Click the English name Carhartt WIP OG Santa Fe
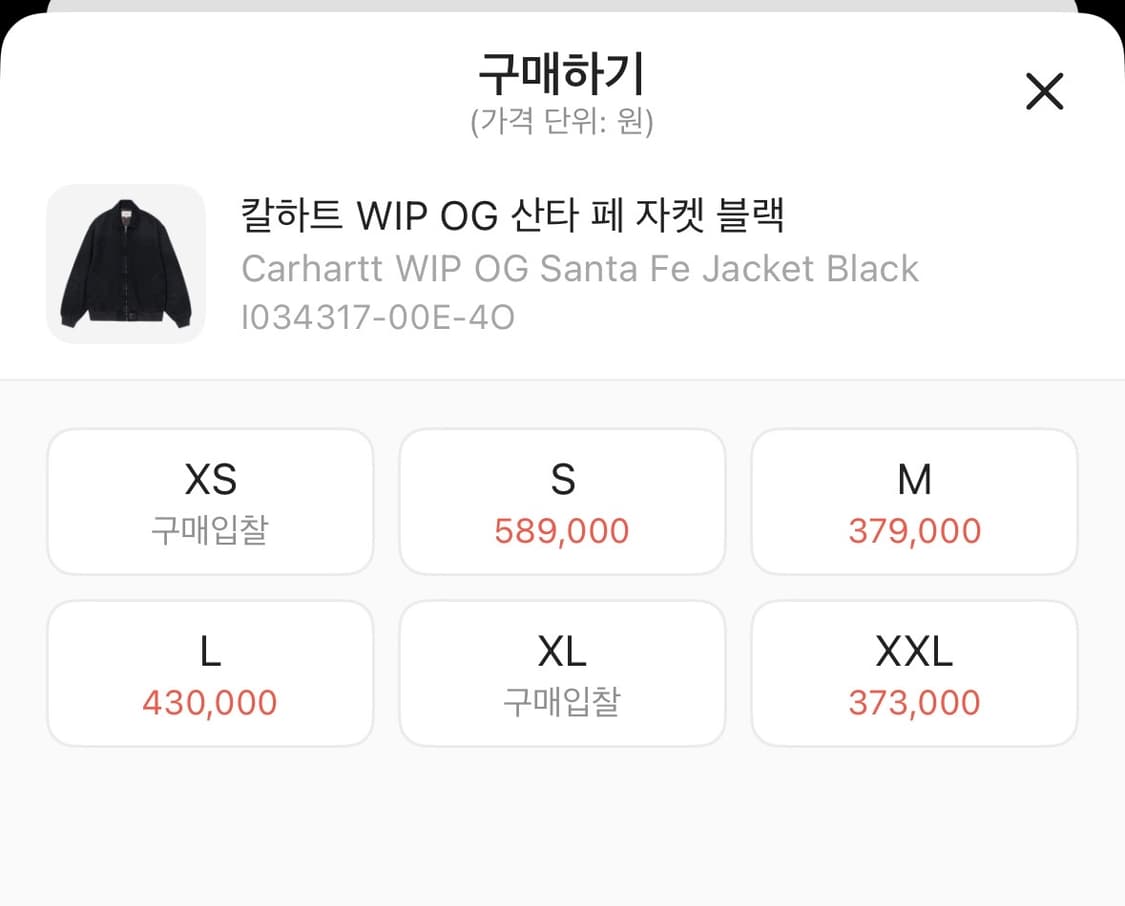The height and width of the screenshot is (906, 1125). 580,268
